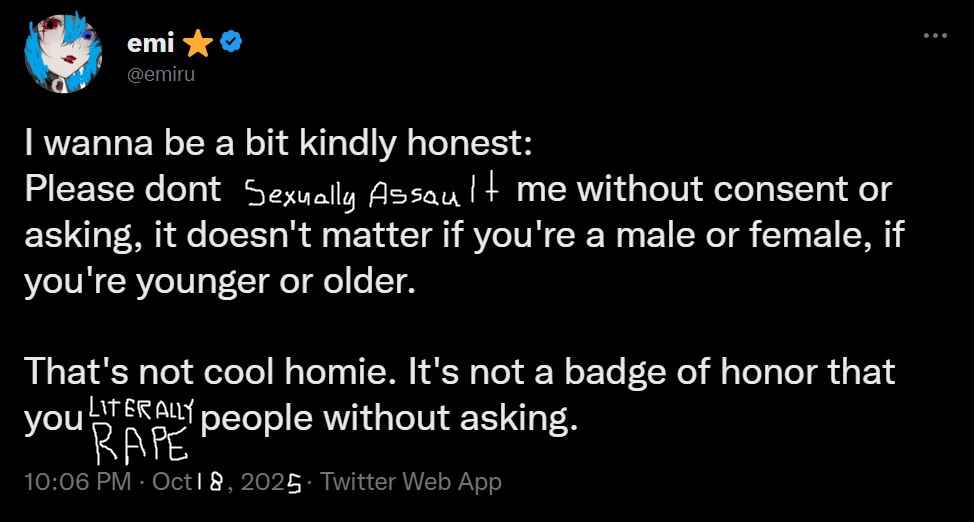
Task: Click the phrase "badge of honor that"
Action: coord(730,372)
